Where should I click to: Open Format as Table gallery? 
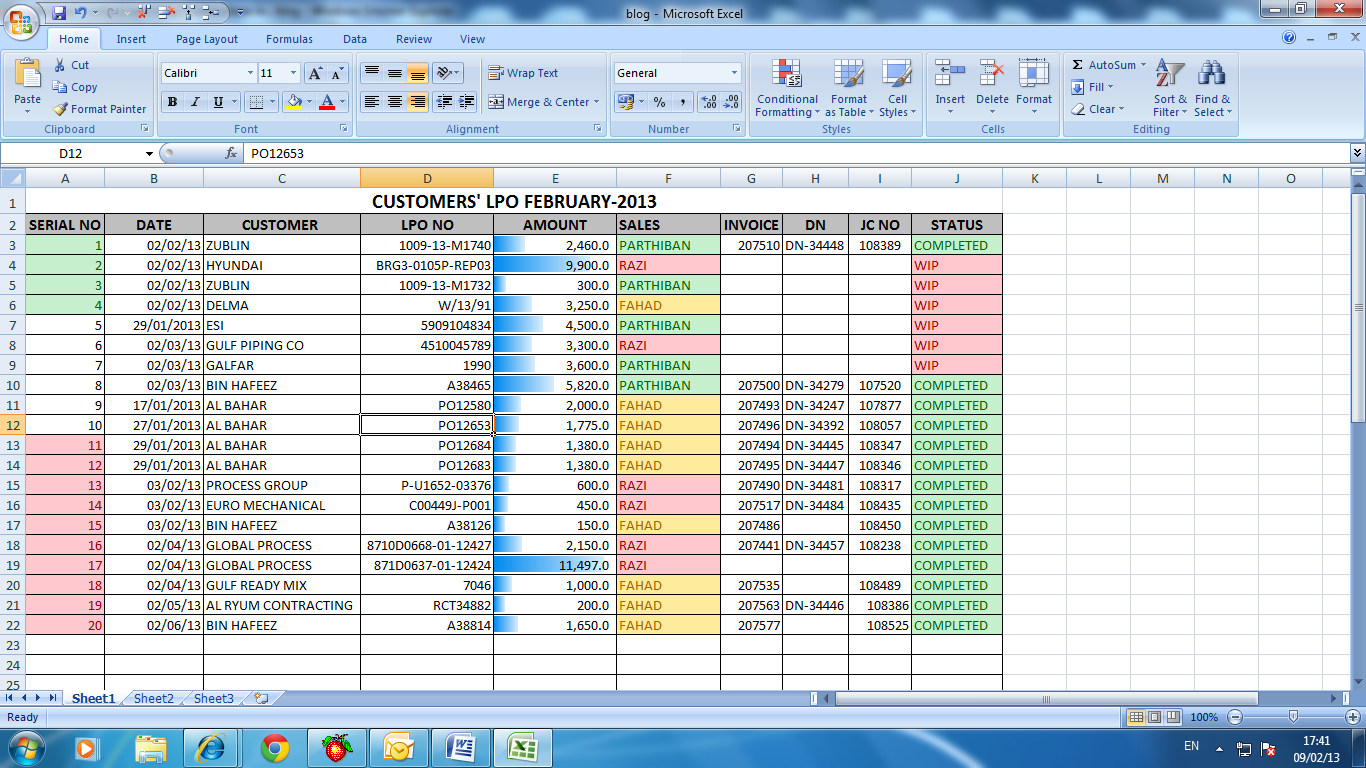(848, 88)
